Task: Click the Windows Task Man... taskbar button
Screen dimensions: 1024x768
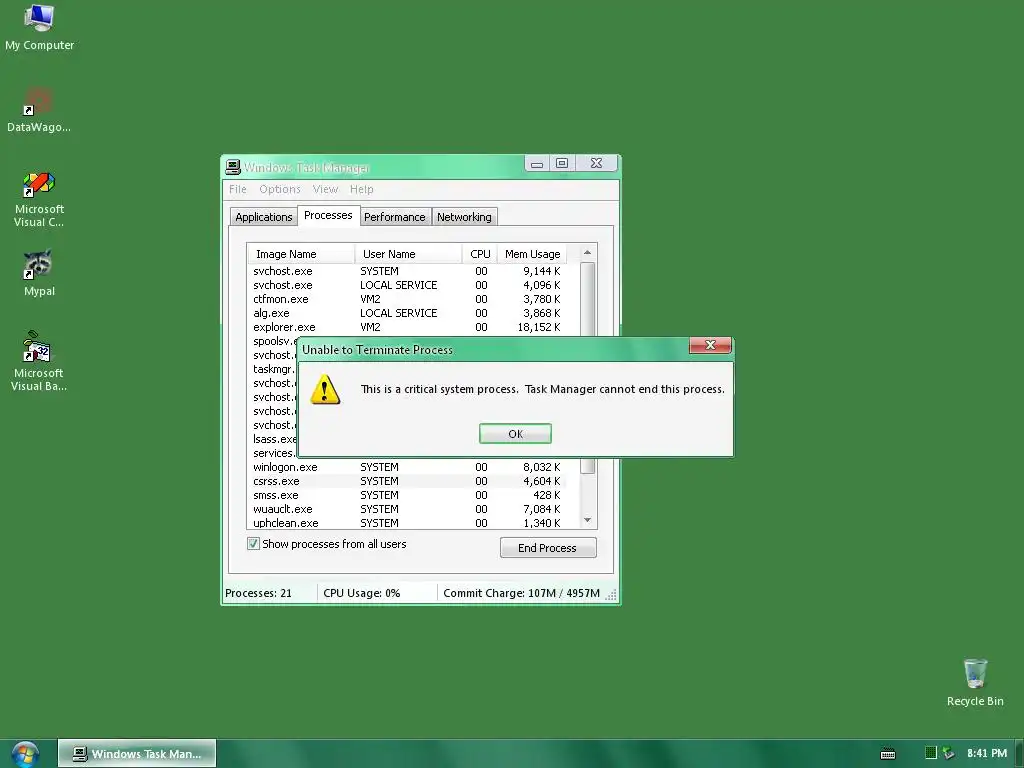Action: coord(137,754)
